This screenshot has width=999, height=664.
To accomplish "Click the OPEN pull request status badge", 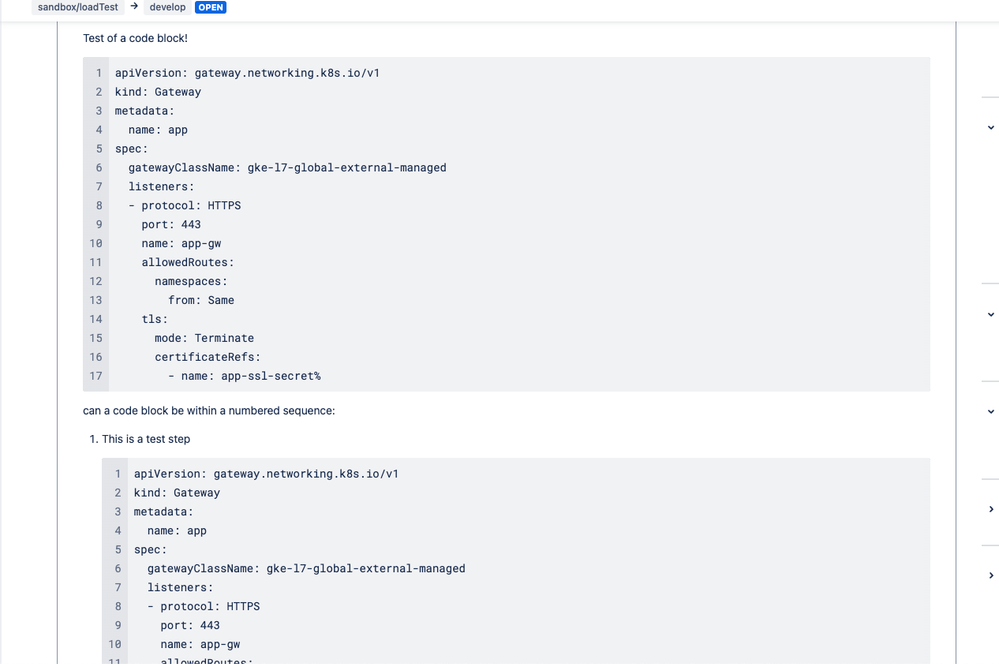I will (210, 7).
